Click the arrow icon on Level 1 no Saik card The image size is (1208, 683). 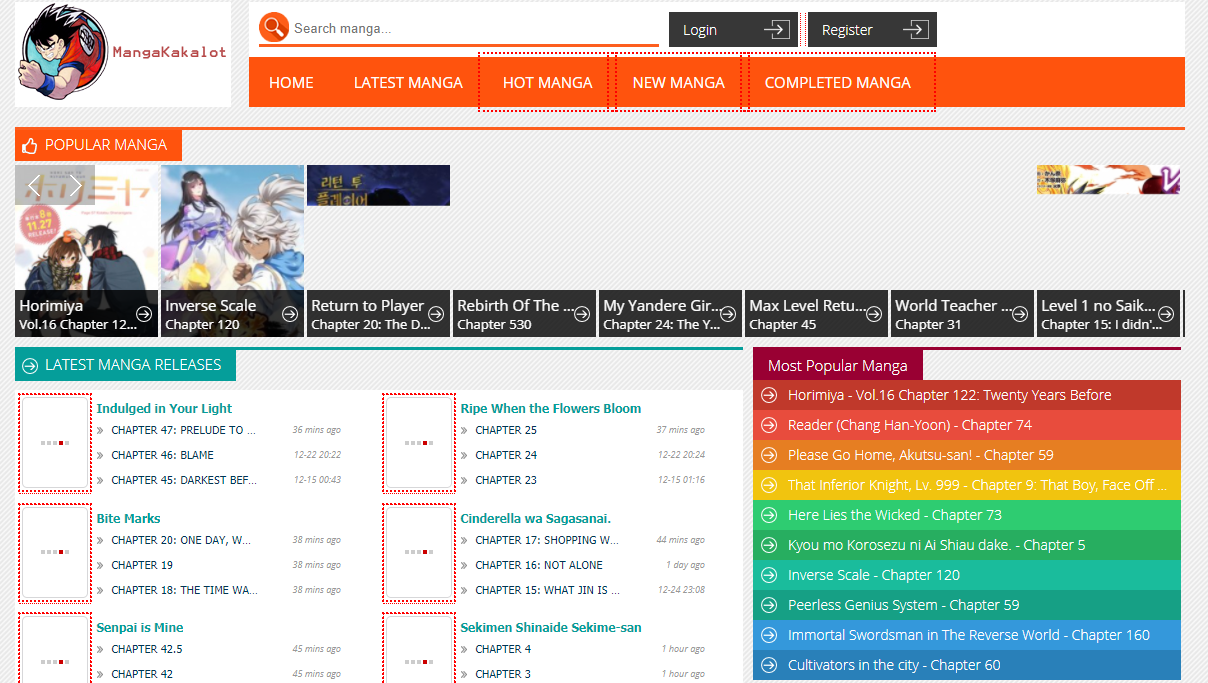(1166, 314)
